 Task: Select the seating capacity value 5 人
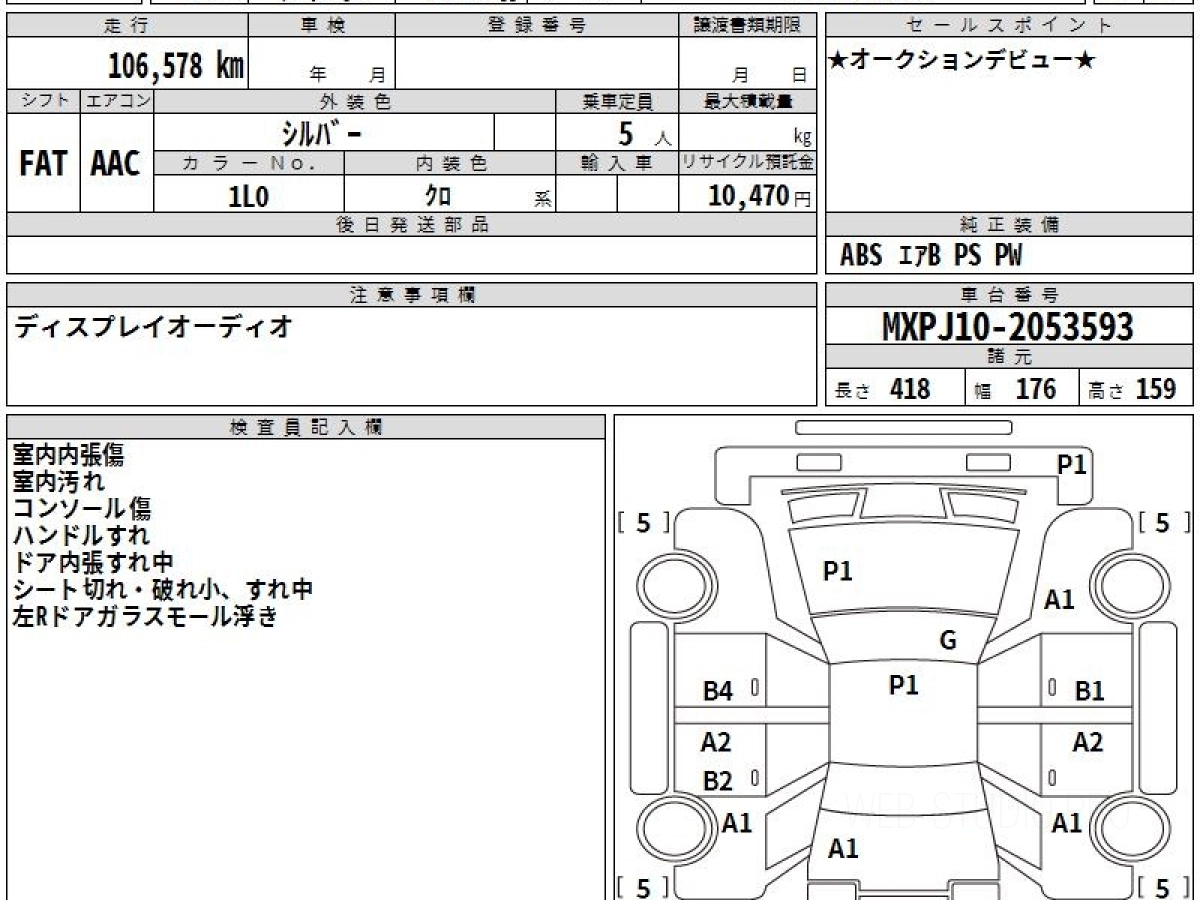coord(644,134)
